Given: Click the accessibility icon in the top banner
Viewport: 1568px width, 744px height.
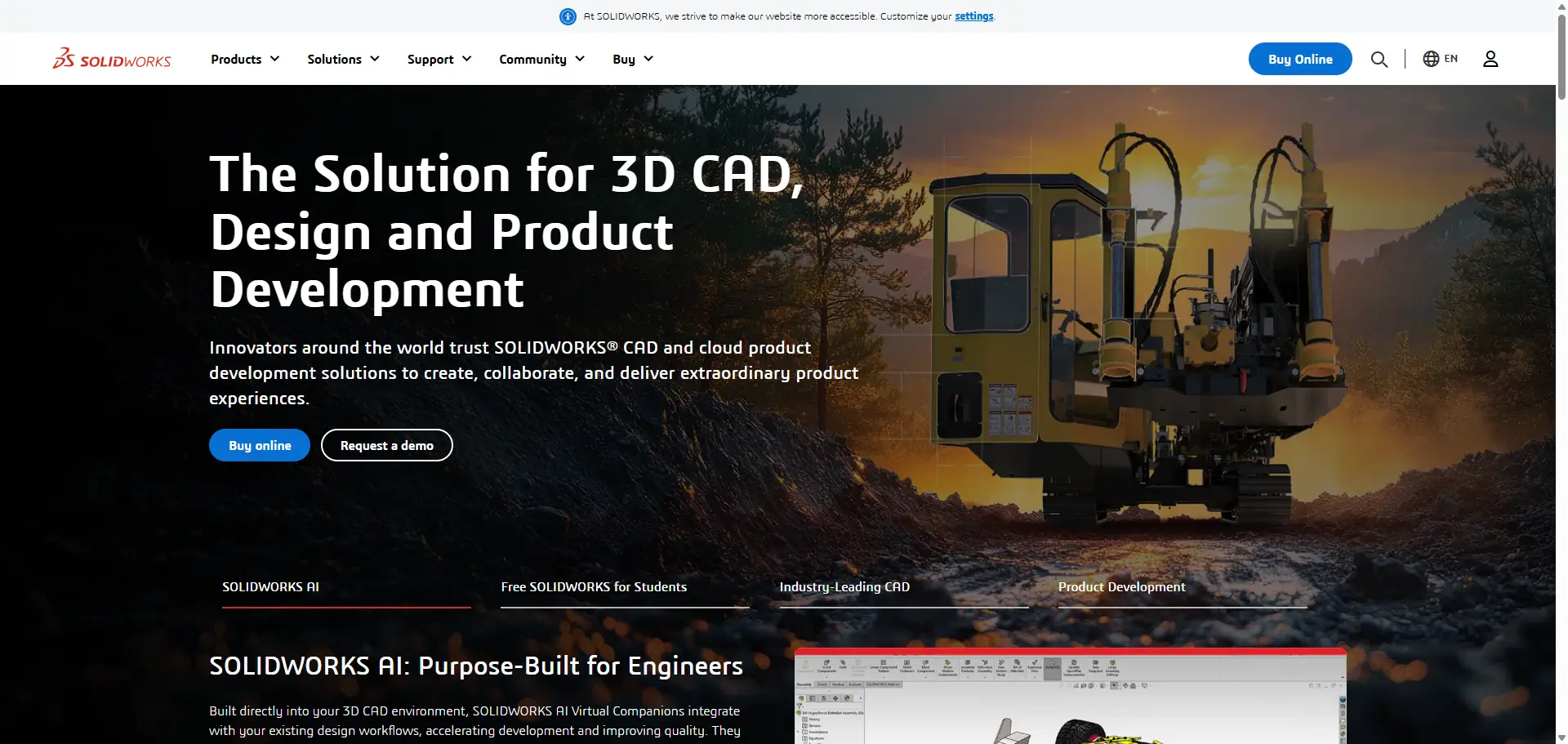Looking at the screenshot, I should tap(568, 16).
